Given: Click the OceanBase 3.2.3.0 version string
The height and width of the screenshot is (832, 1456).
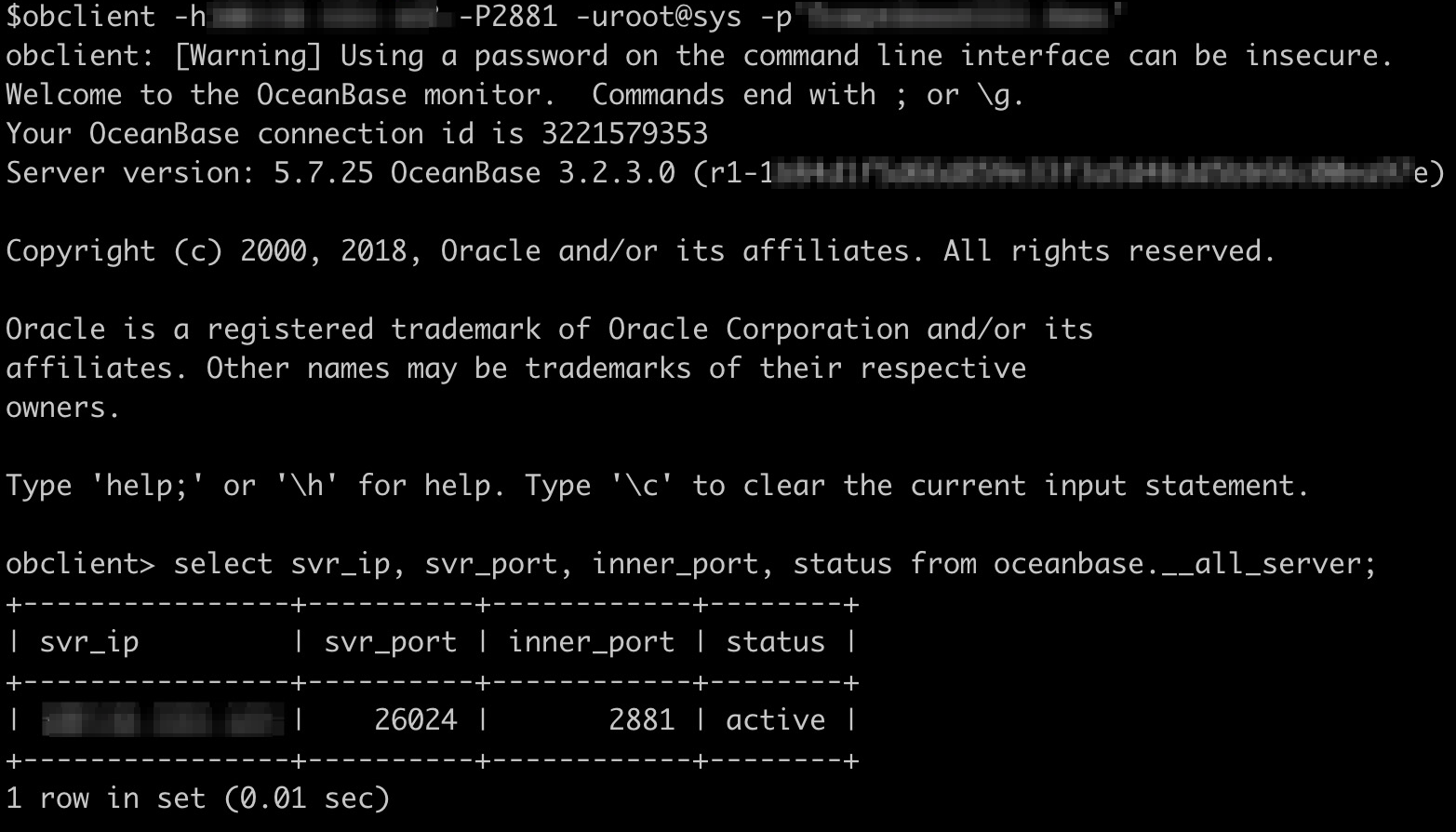Looking at the screenshot, I should tap(532, 173).
